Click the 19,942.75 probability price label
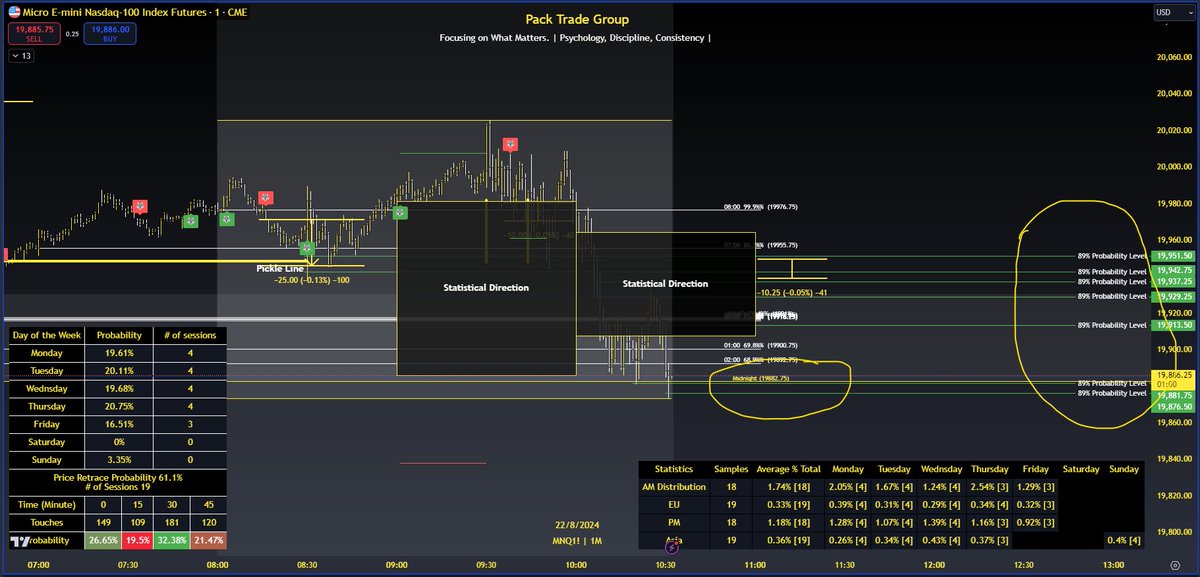1200x577 pixels. [x=1174, y=271]
